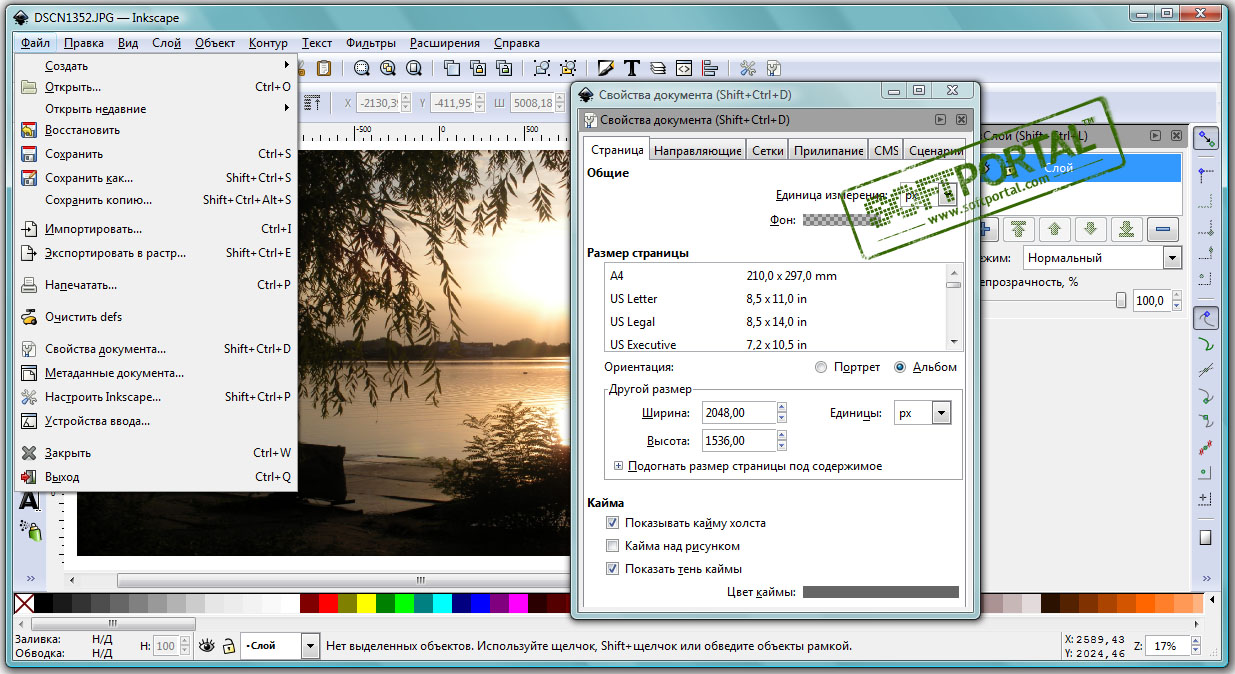Choose "Импортировать..." menu entry
The image size is (1235, 674).
157,229
